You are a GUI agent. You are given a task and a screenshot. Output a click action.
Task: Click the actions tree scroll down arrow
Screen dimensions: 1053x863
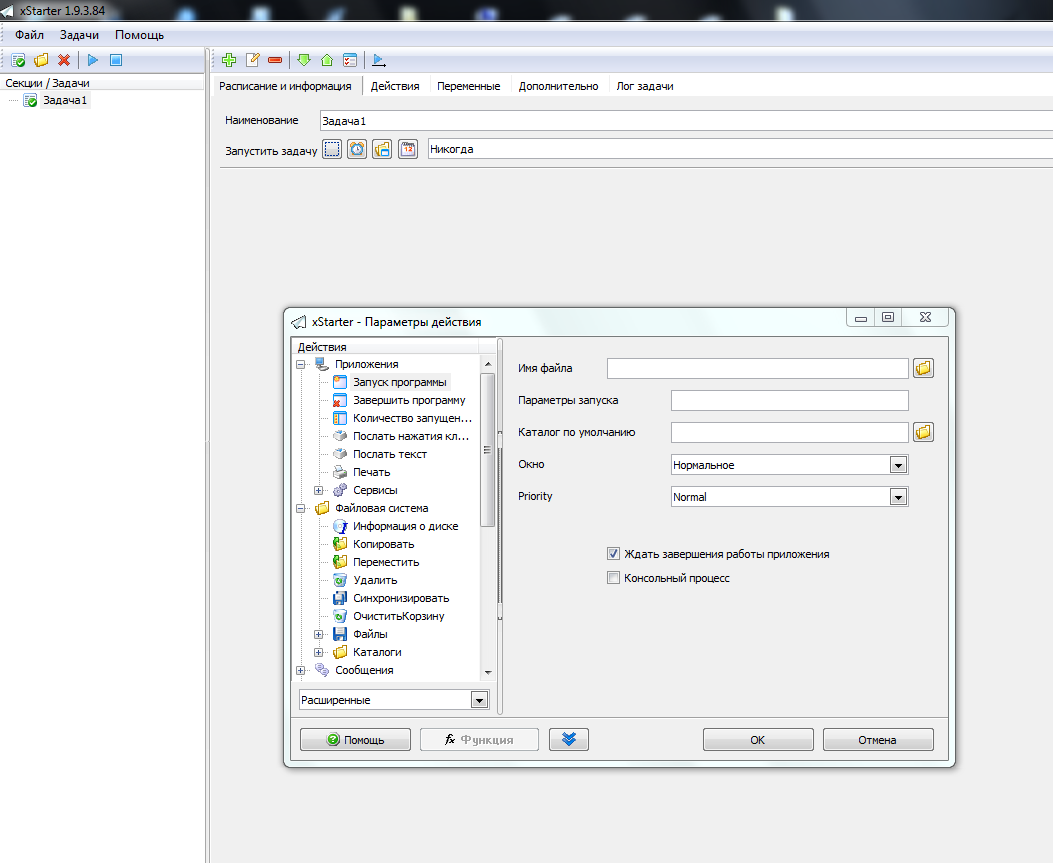pyautogui.click(x=488, y=672)
